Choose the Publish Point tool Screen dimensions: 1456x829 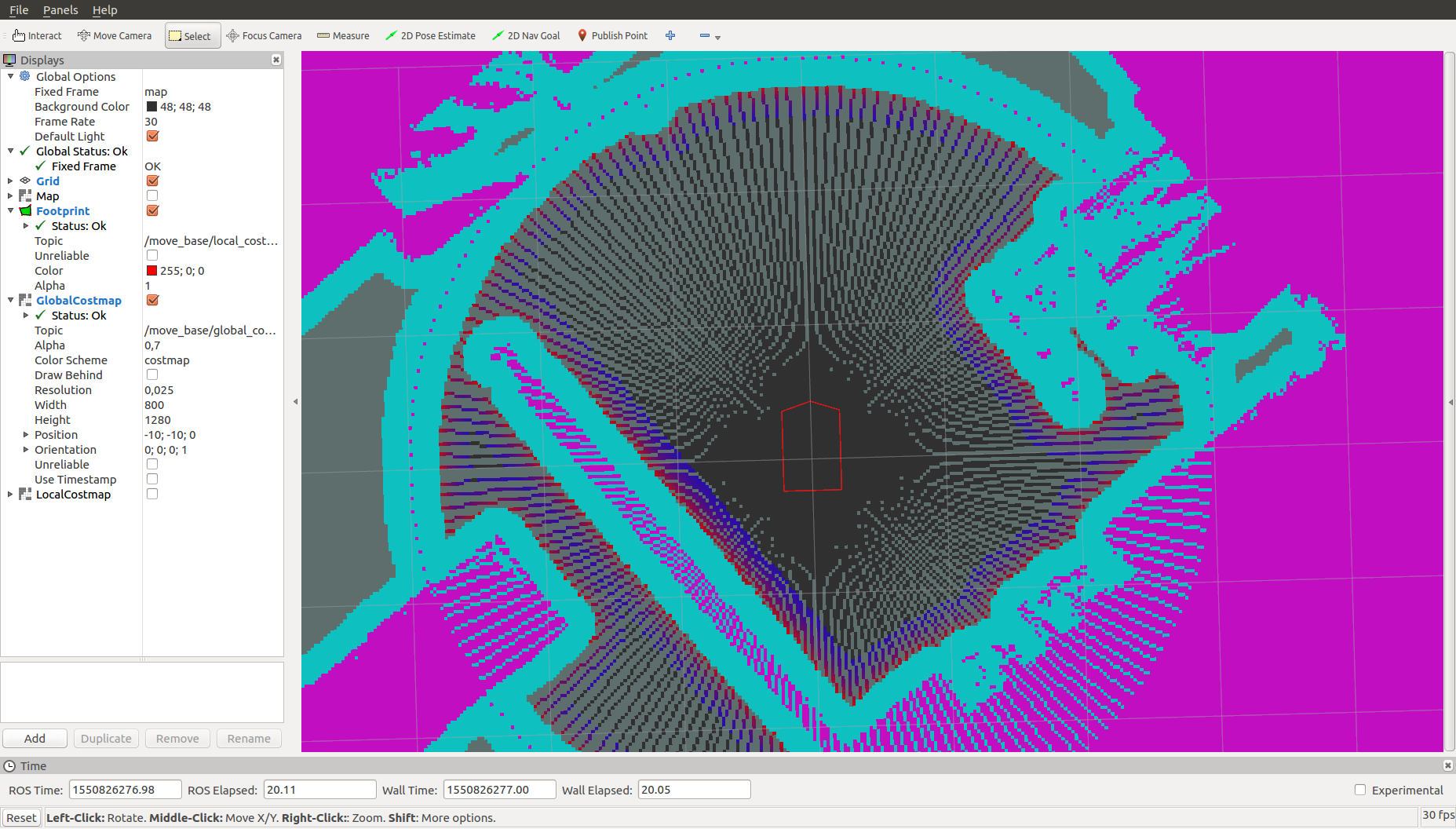tap(612, 35)
